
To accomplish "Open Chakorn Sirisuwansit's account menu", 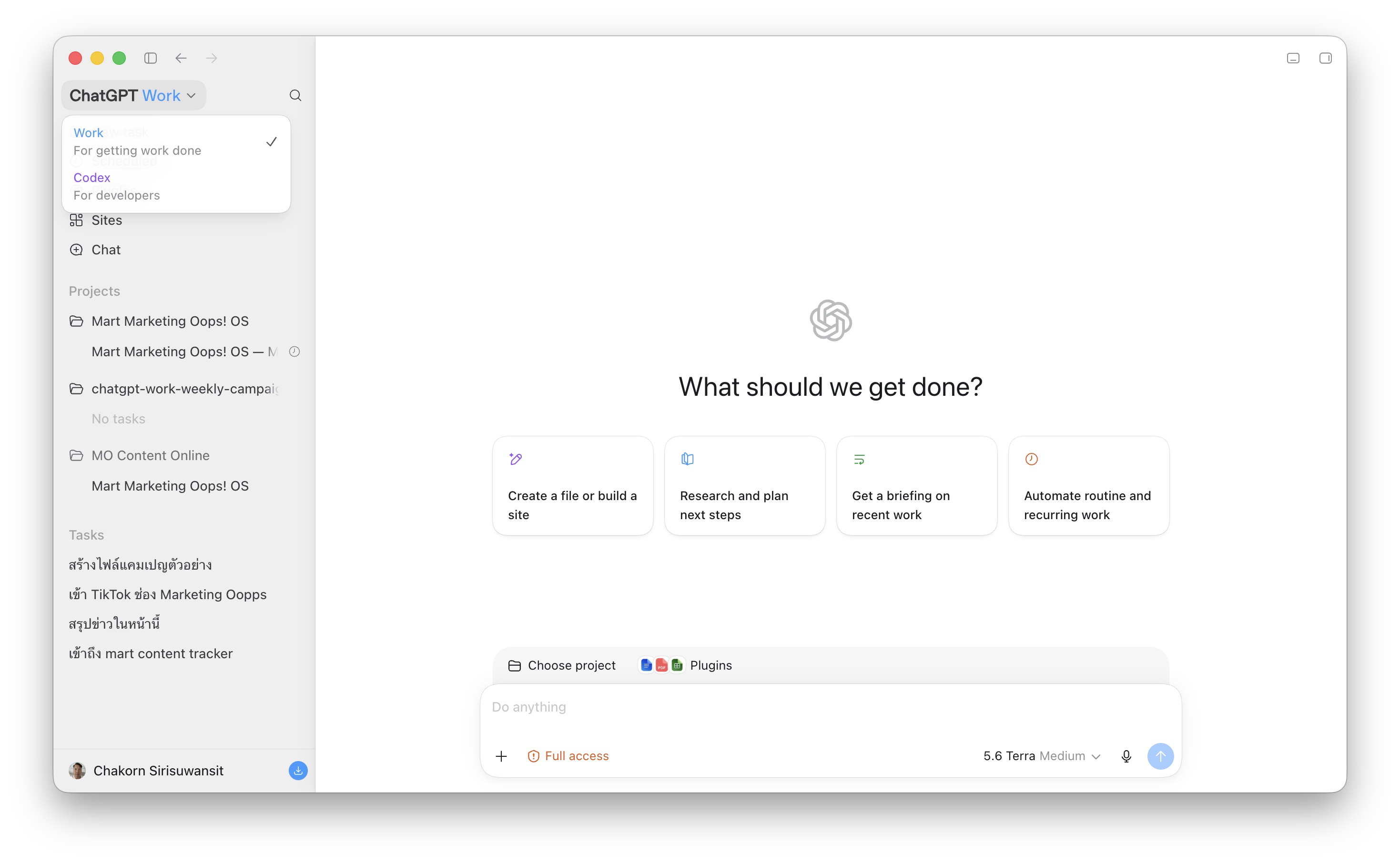I will (x=159, y=771).
